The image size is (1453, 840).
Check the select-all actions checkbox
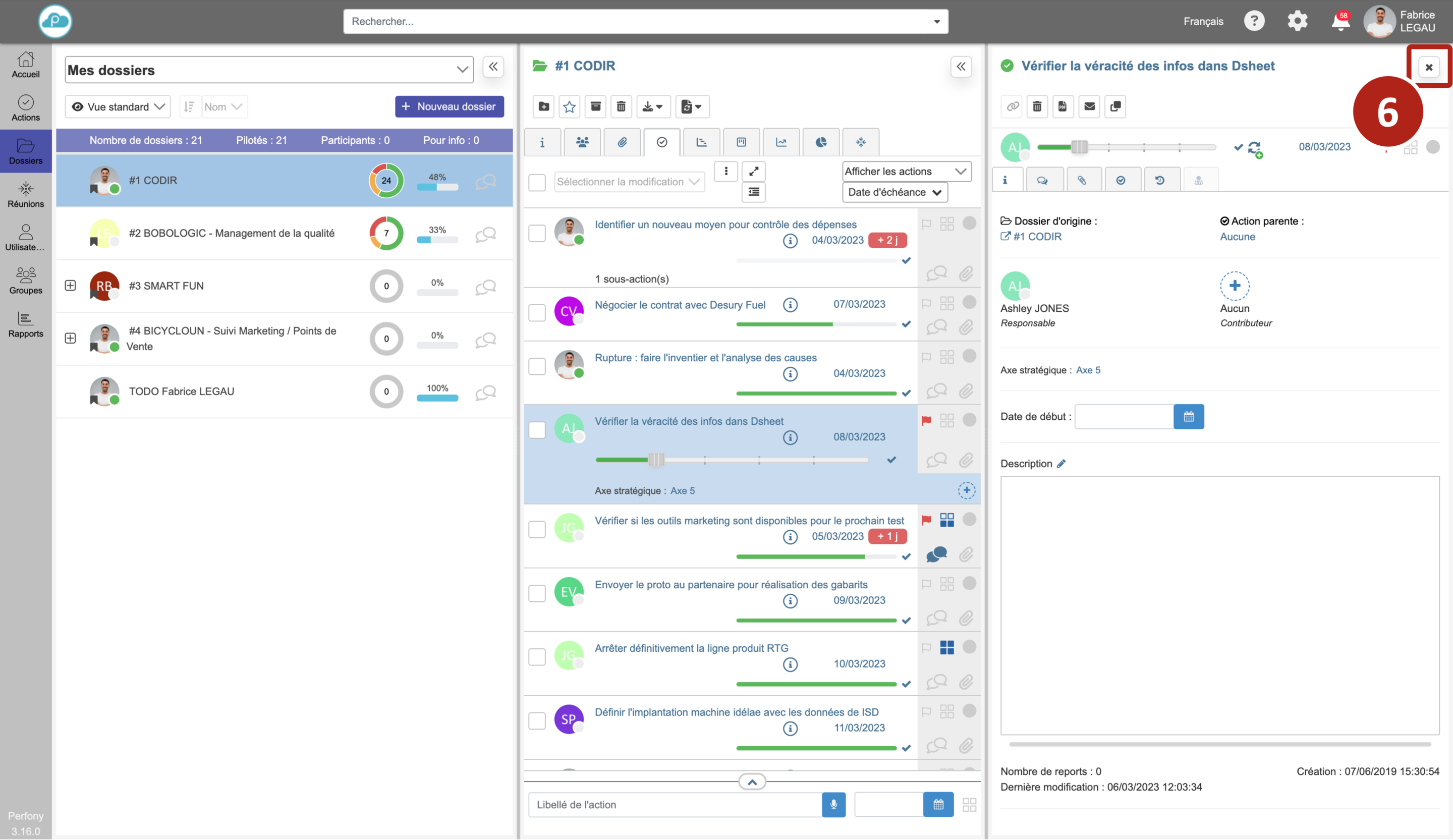click(x=537, y=182)
